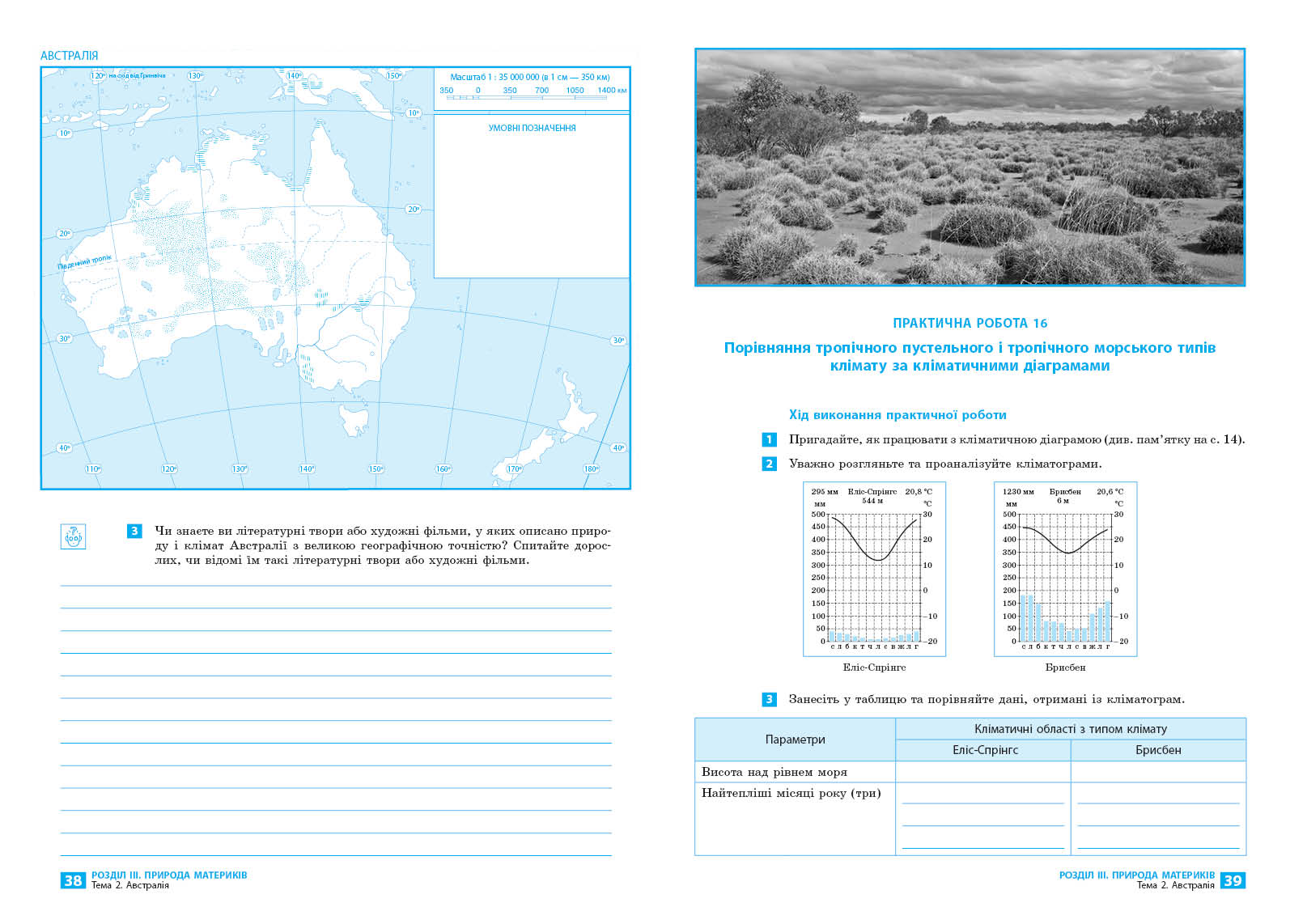Image resolution: width=1307 pixels, height=924 pixels.
Task: Select the 'Брисбен' table column header
Action: tap(1157, 750)
